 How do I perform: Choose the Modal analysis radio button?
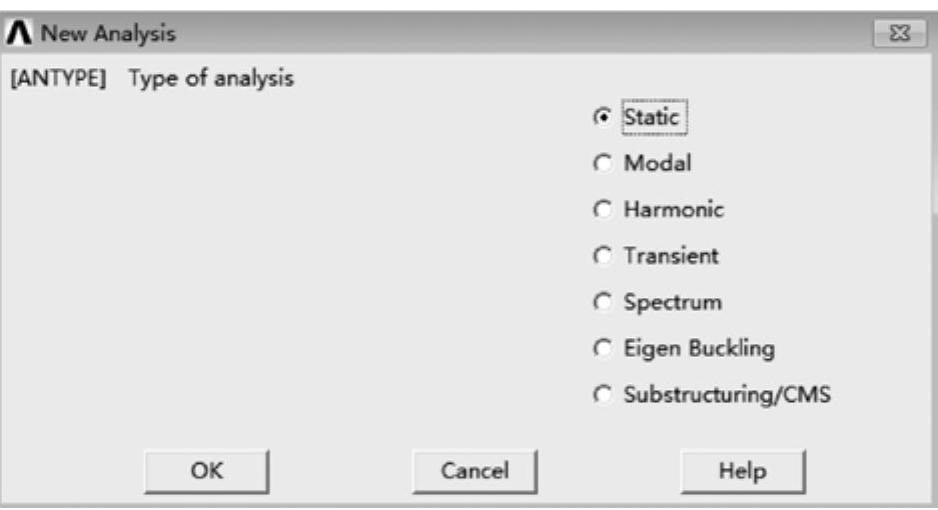602,163
